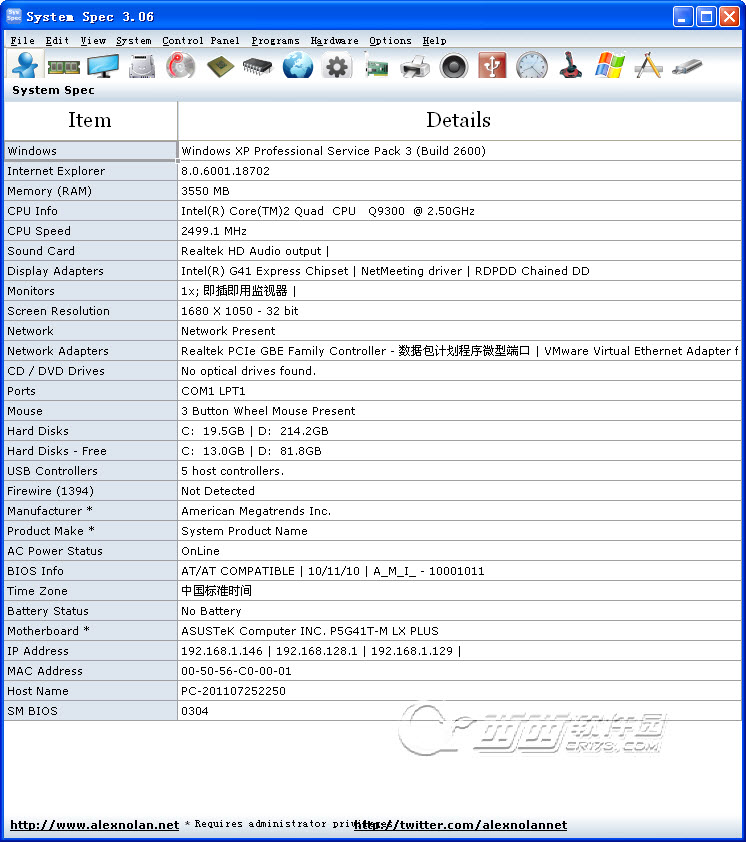This screenshot has width=746, height=842.
Task: Select the Internet Explorer row label
Action: [x=90, y=171]
